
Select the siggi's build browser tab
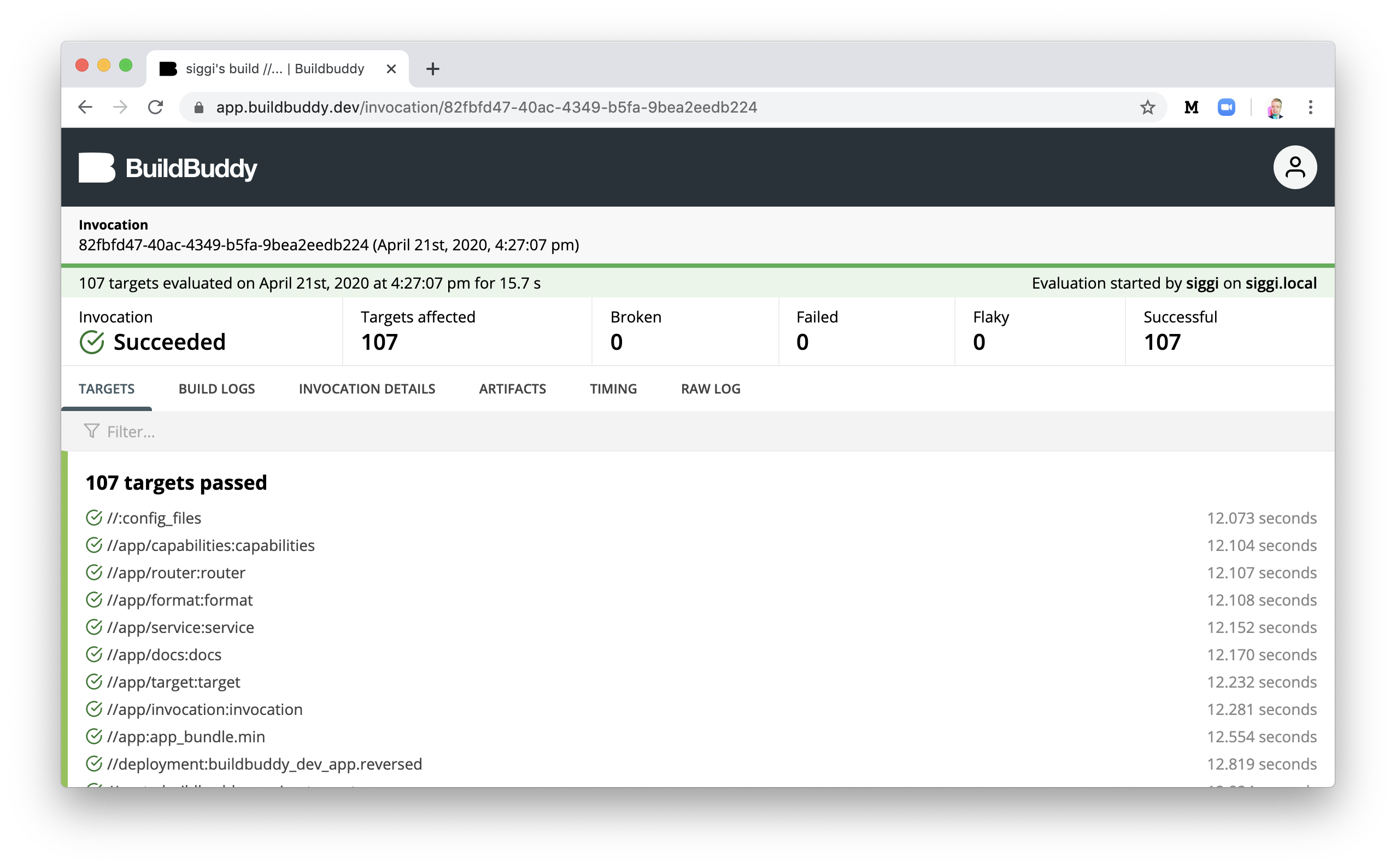[x=278, y=69]
